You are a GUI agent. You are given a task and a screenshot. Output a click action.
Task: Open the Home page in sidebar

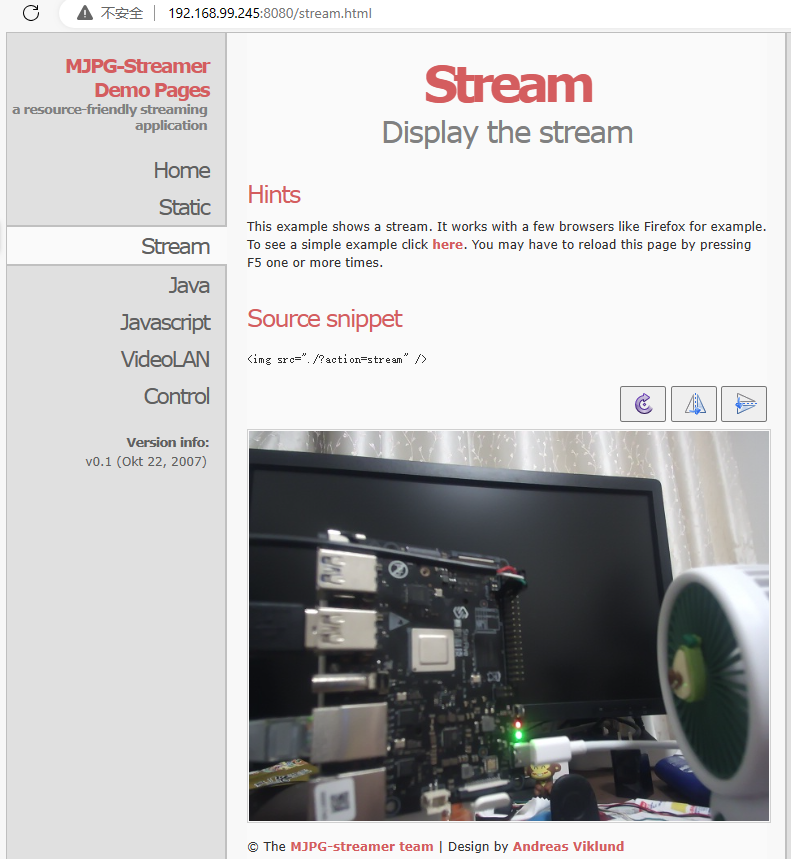point(182,170)
